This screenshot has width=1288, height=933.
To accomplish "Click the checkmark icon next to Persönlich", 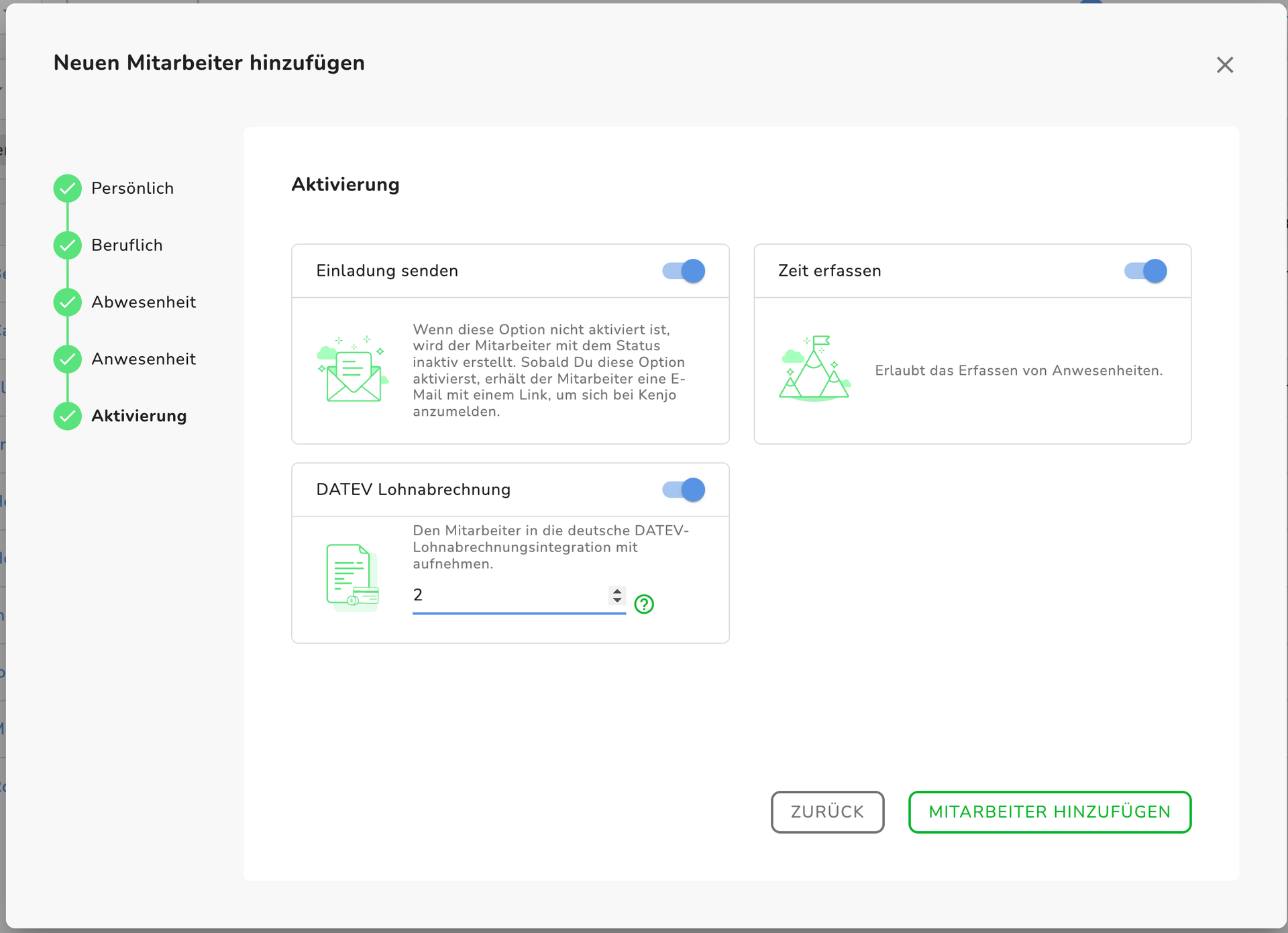I will click(68, 188).
